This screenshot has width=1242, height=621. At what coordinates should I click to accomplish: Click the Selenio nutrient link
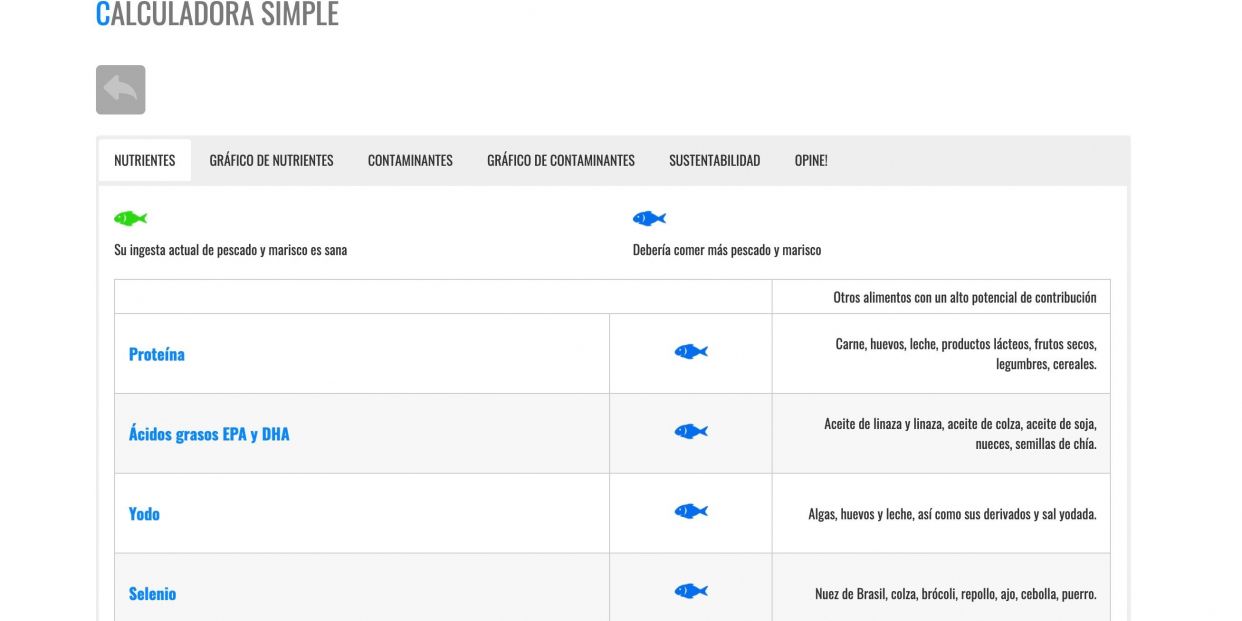point(152,594)
